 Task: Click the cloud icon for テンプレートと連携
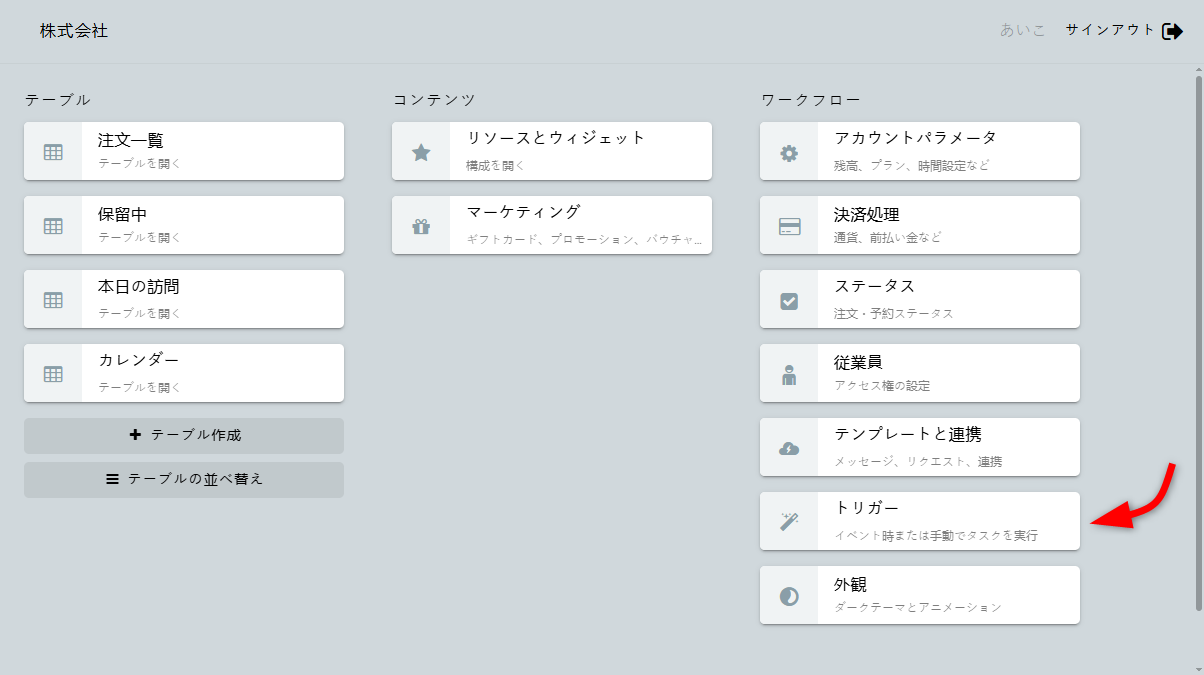pyautogui.click(x=789, y=448)
